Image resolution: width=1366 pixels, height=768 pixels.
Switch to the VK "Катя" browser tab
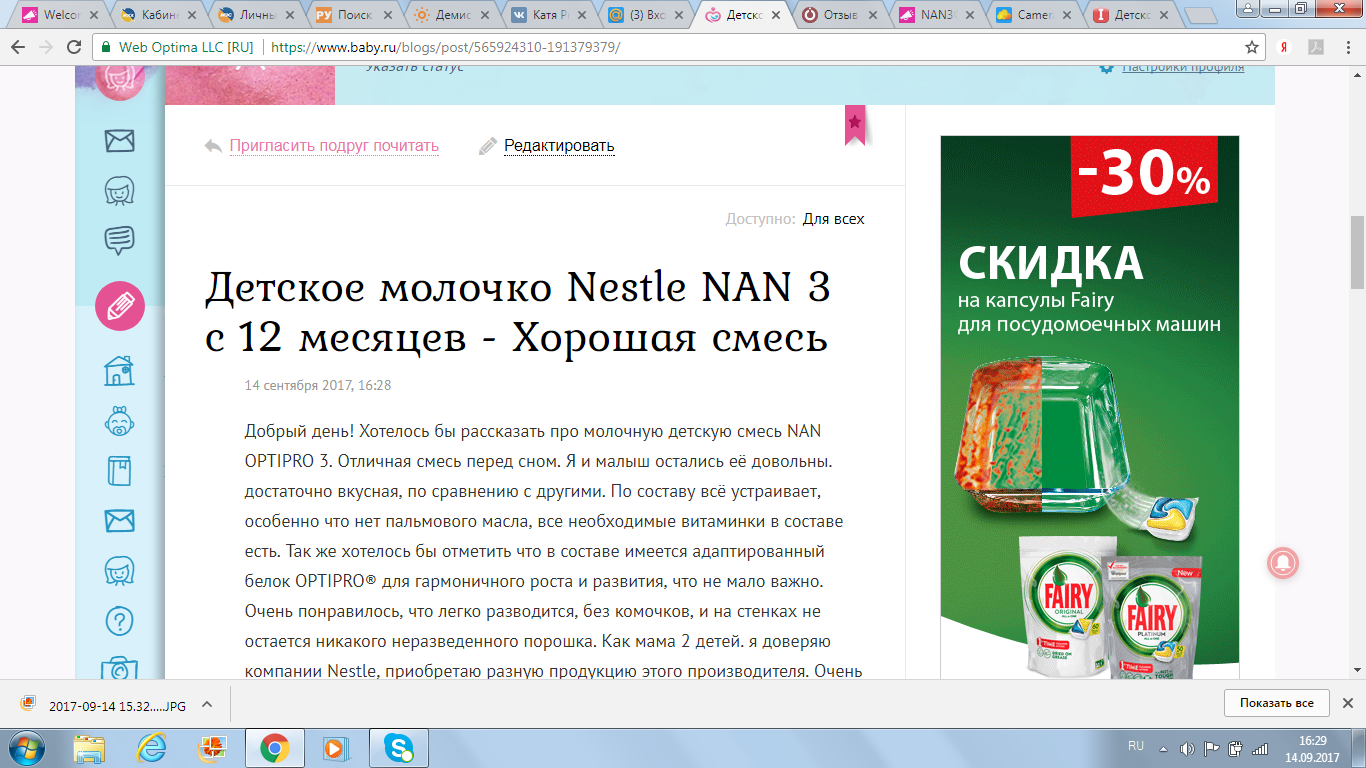click(x=545, y=15)
